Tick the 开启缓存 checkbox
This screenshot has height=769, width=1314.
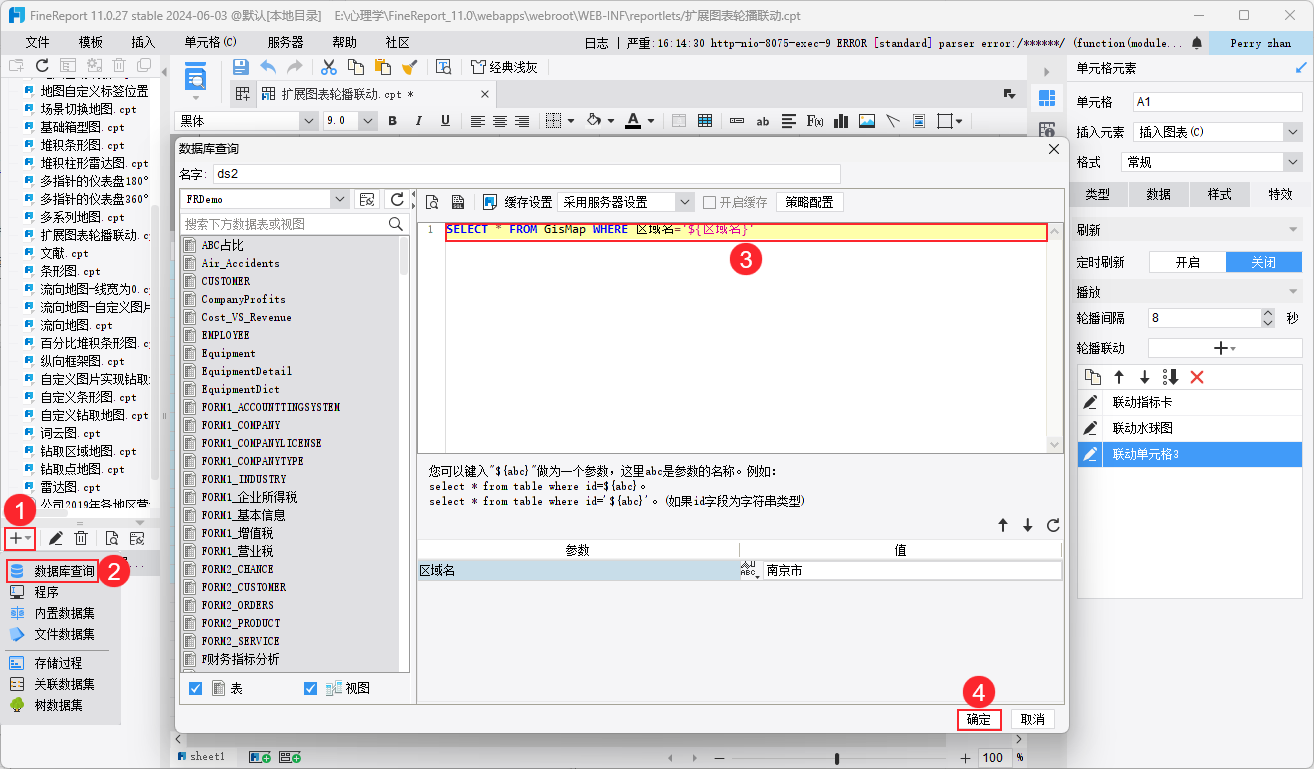click(x=709, y=202)
